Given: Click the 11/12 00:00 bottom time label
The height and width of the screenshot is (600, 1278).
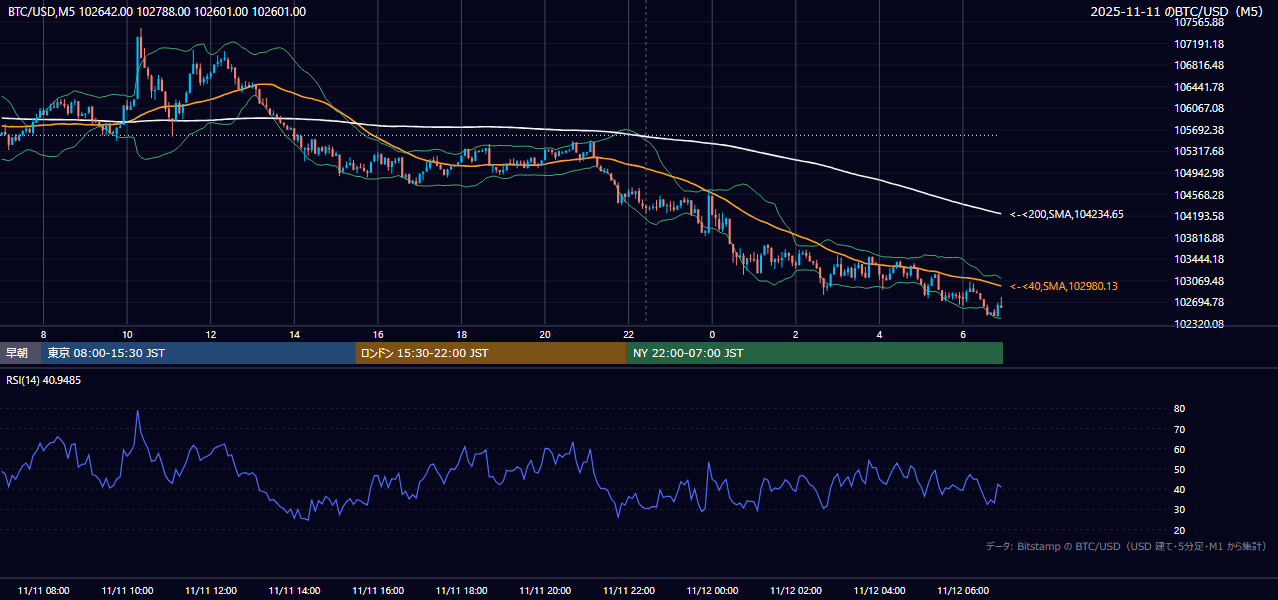Looking at the screenshot, I should point(712,591).
